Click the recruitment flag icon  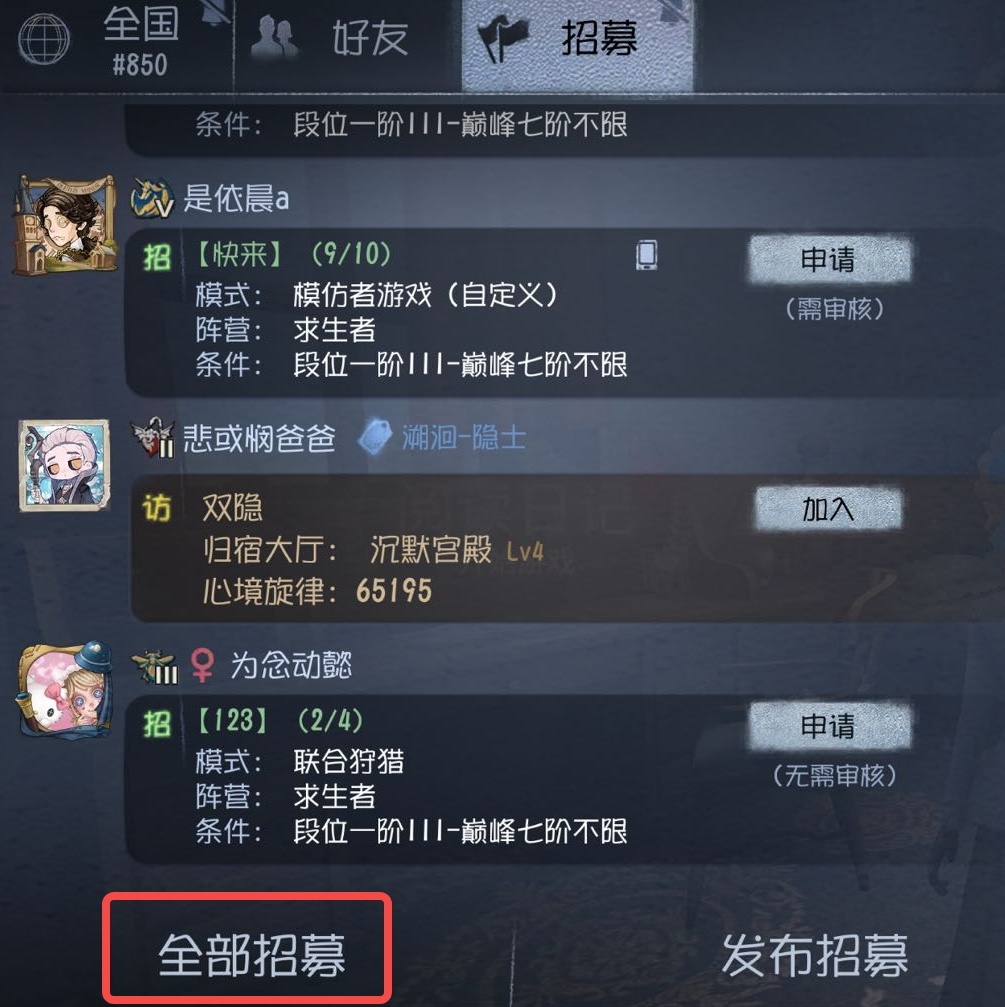click(504, 39)
